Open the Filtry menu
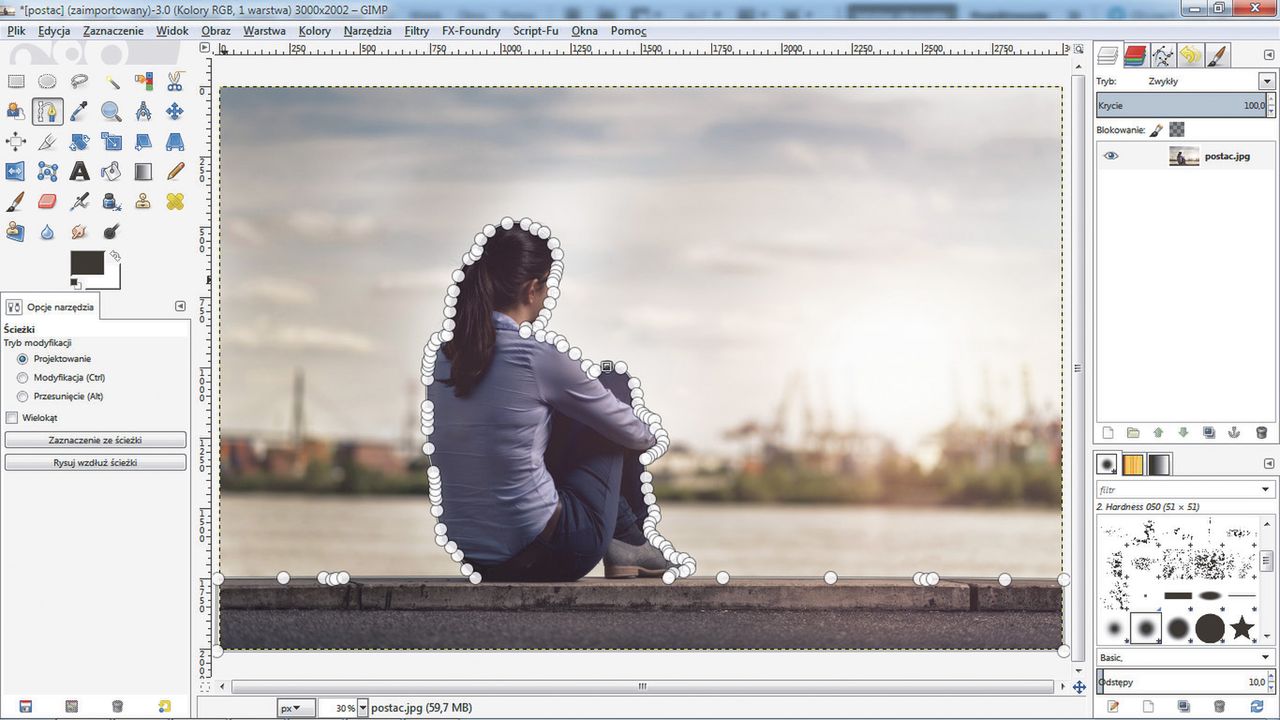This screenshot has height=720, width=1280. tap(417, 31)
